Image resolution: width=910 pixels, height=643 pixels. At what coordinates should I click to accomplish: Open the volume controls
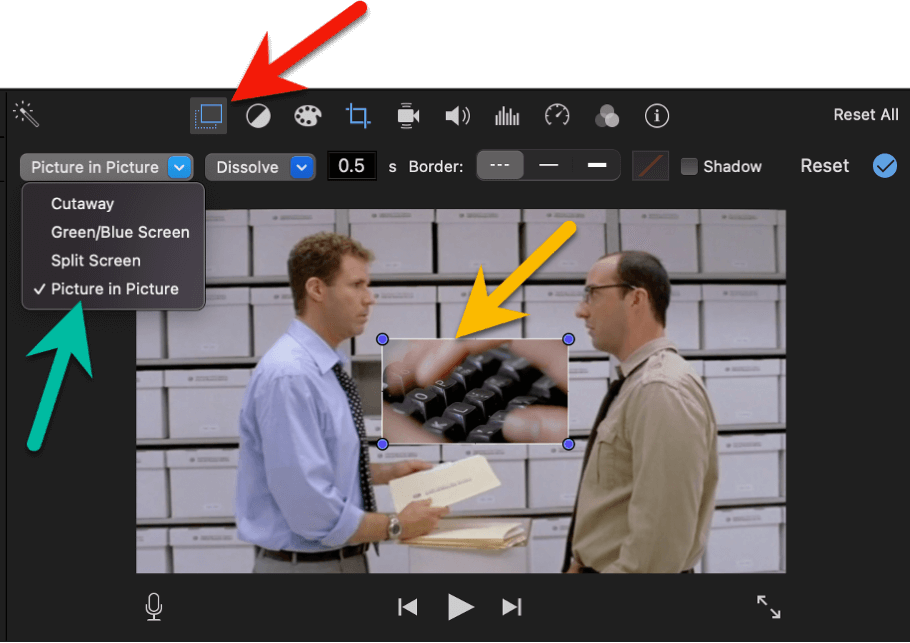[x=457, y=116]
